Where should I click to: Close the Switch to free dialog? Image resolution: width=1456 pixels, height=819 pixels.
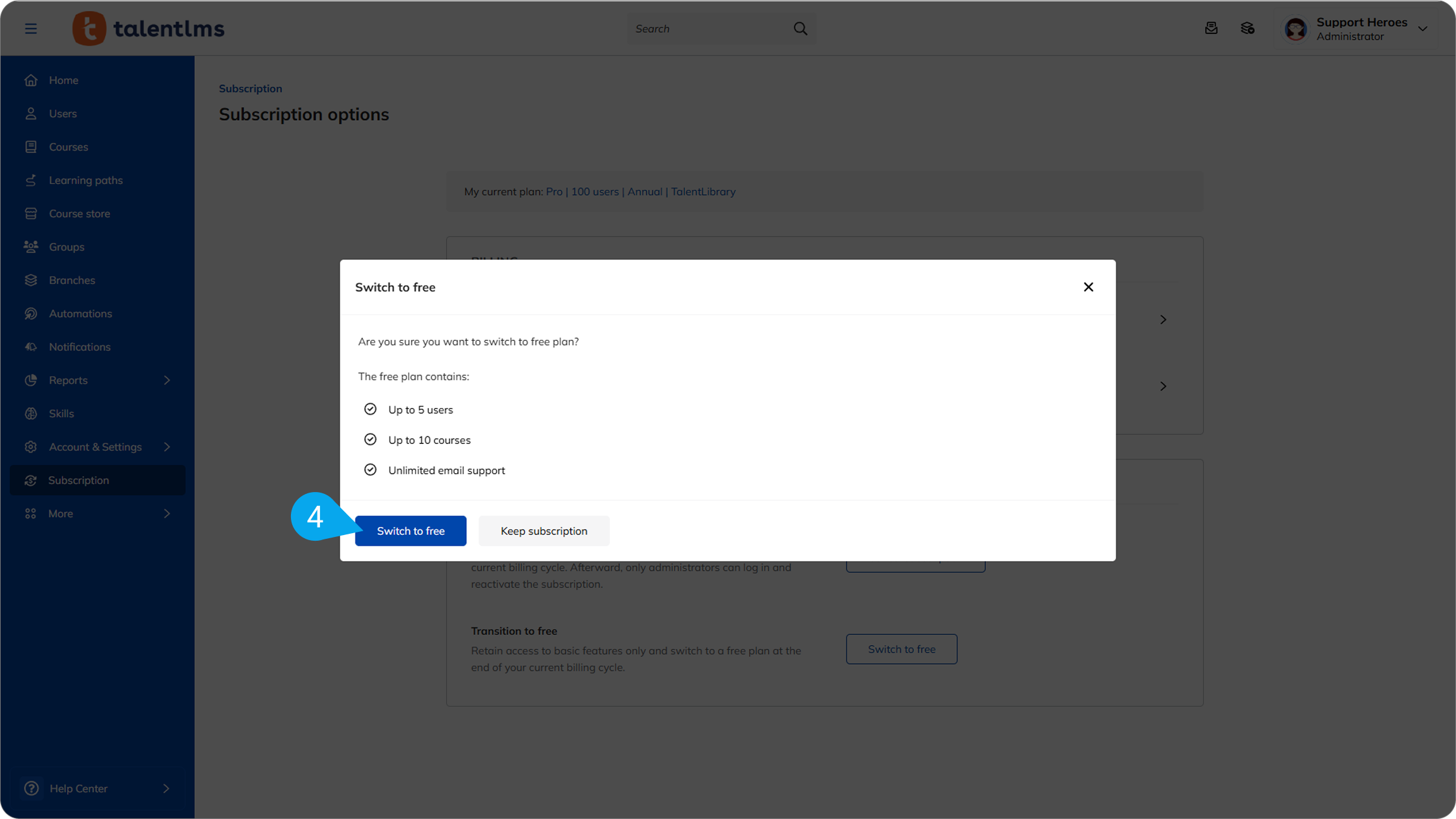(1088, 287)
